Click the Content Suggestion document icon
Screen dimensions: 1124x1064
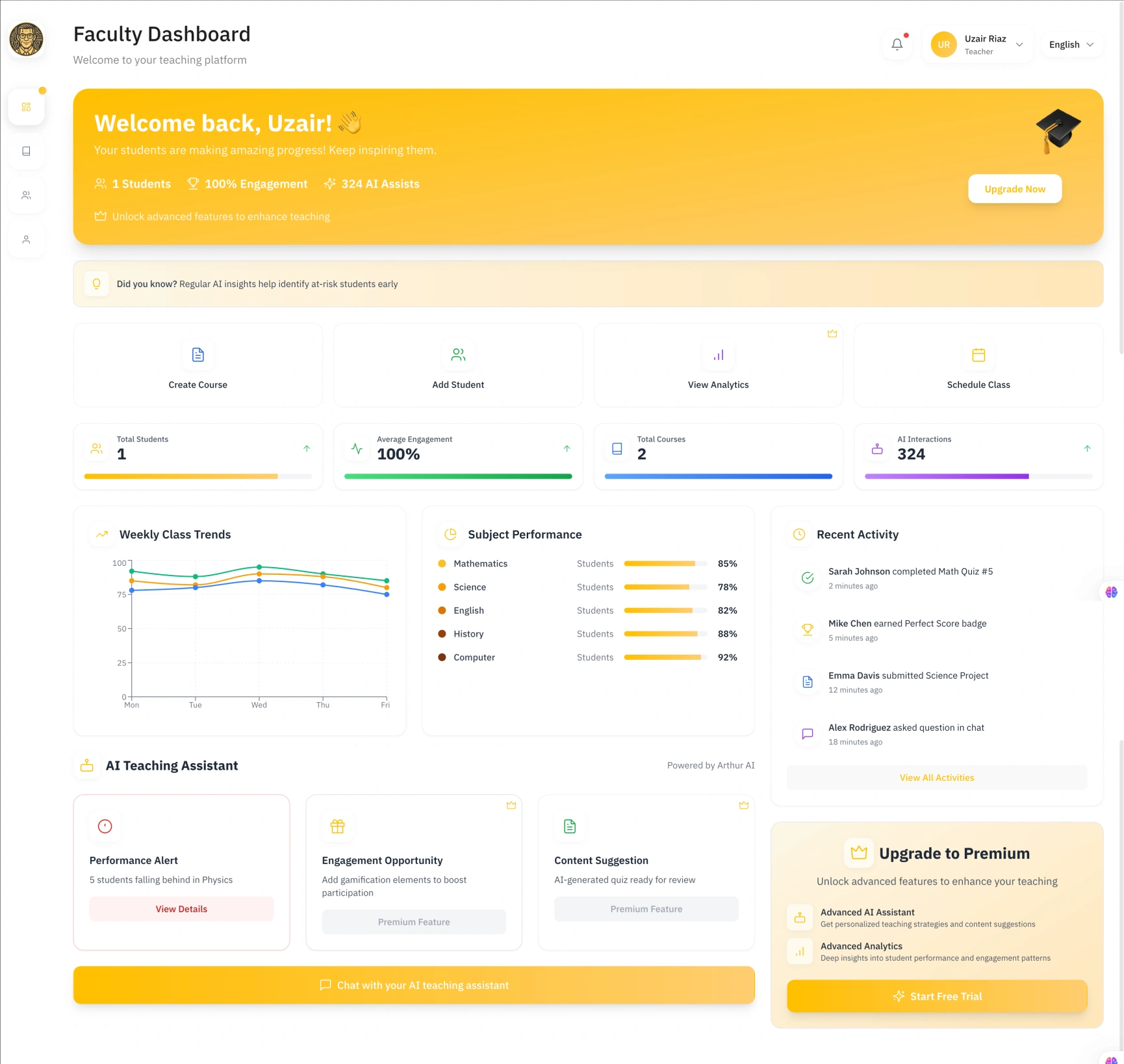pos(570,826)
